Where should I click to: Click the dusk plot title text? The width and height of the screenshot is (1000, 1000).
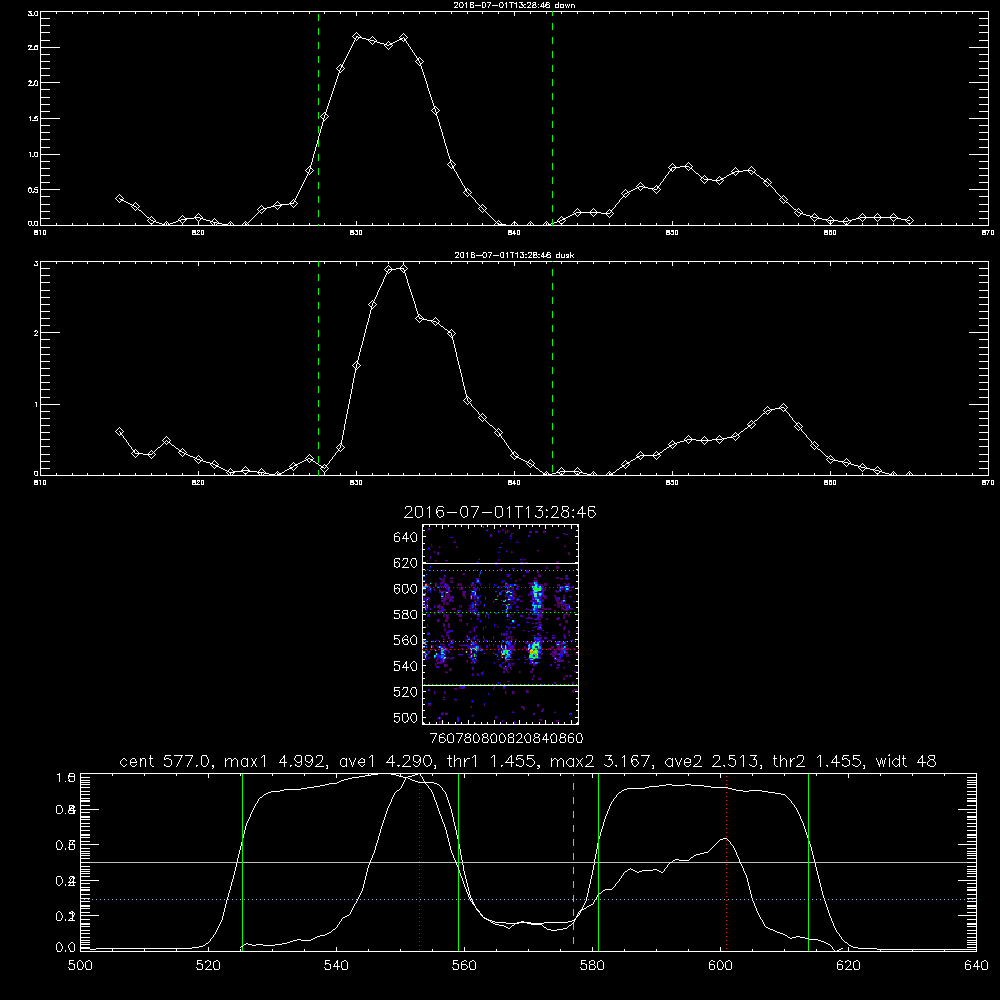click(x=514, y=255)
